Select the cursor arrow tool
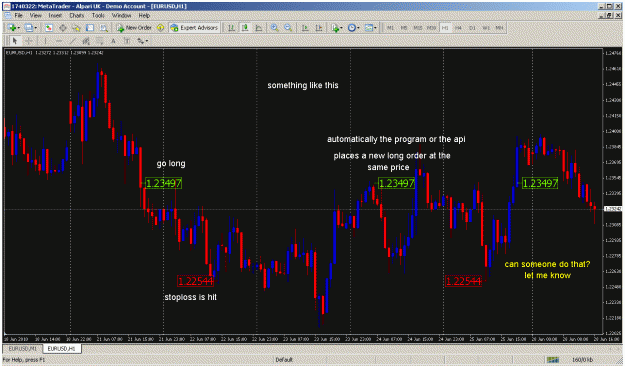Screen dimensions: 625x366 (x=15, y=41)
